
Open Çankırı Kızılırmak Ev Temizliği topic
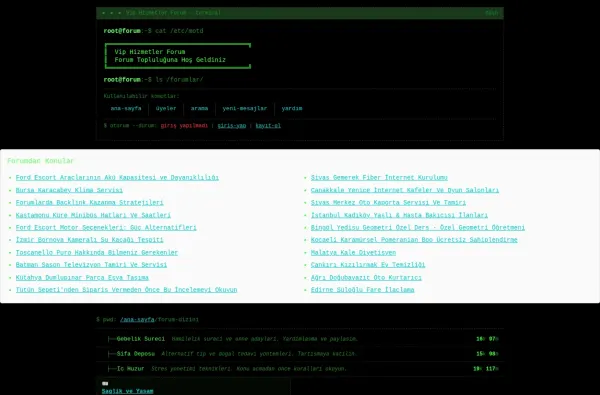click(368, 264)
